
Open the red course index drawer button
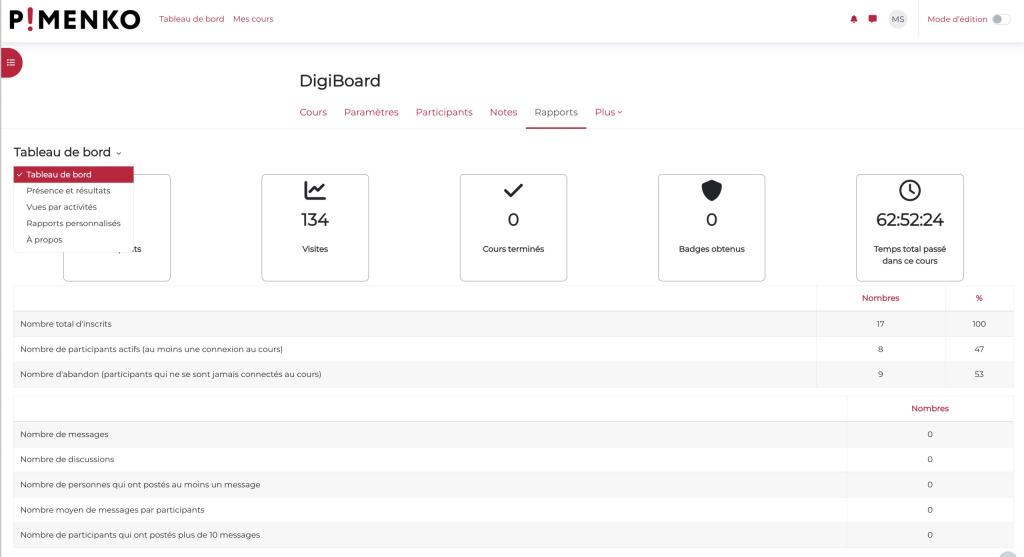(x=11, y=62)
